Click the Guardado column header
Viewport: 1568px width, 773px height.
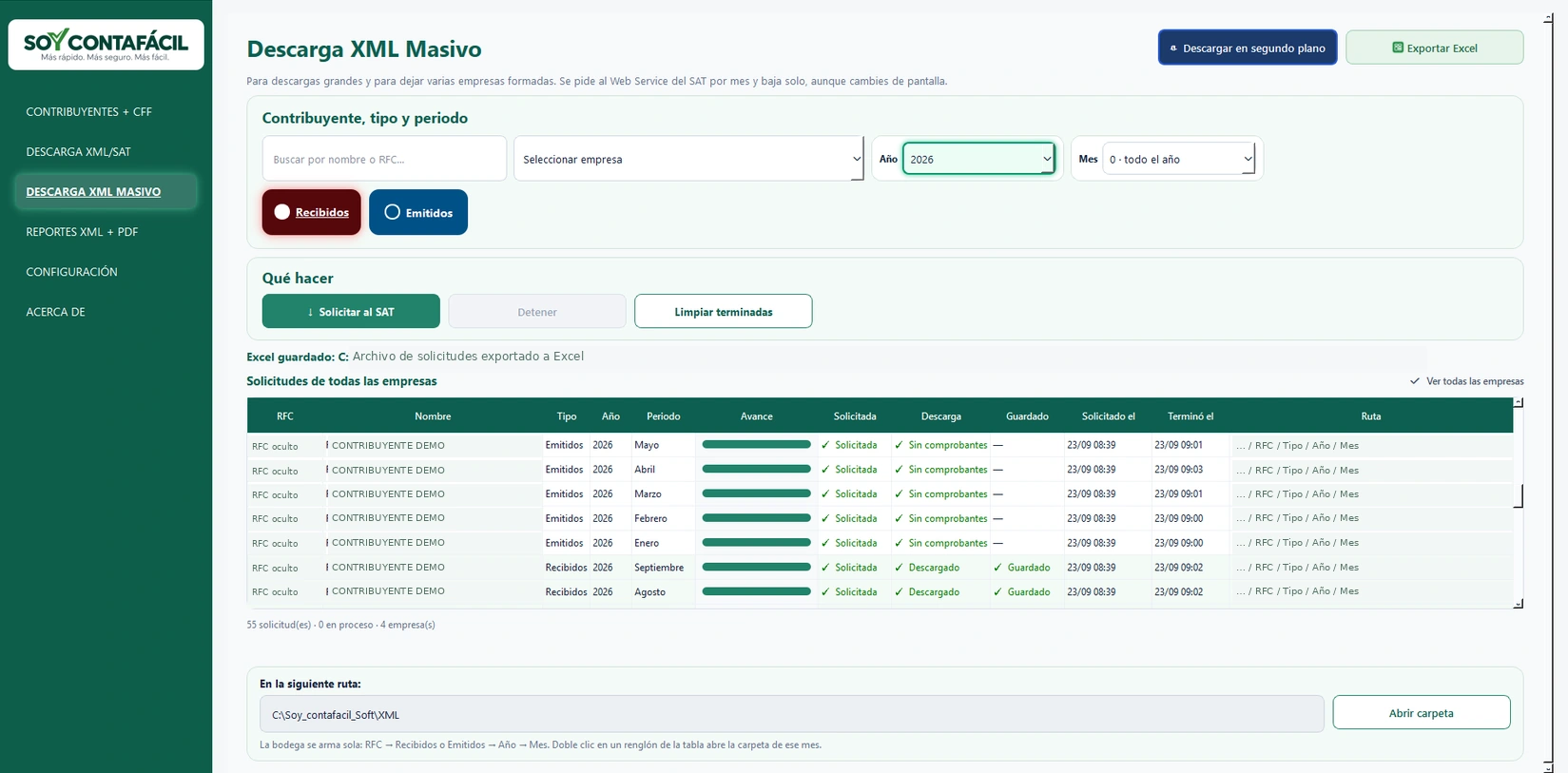(x=1027, y=415)
